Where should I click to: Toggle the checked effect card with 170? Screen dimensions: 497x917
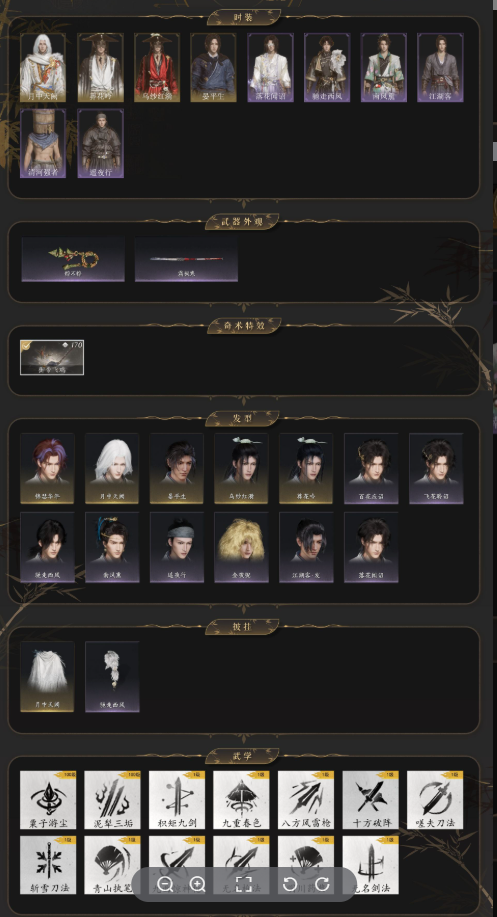pos(52,357)
